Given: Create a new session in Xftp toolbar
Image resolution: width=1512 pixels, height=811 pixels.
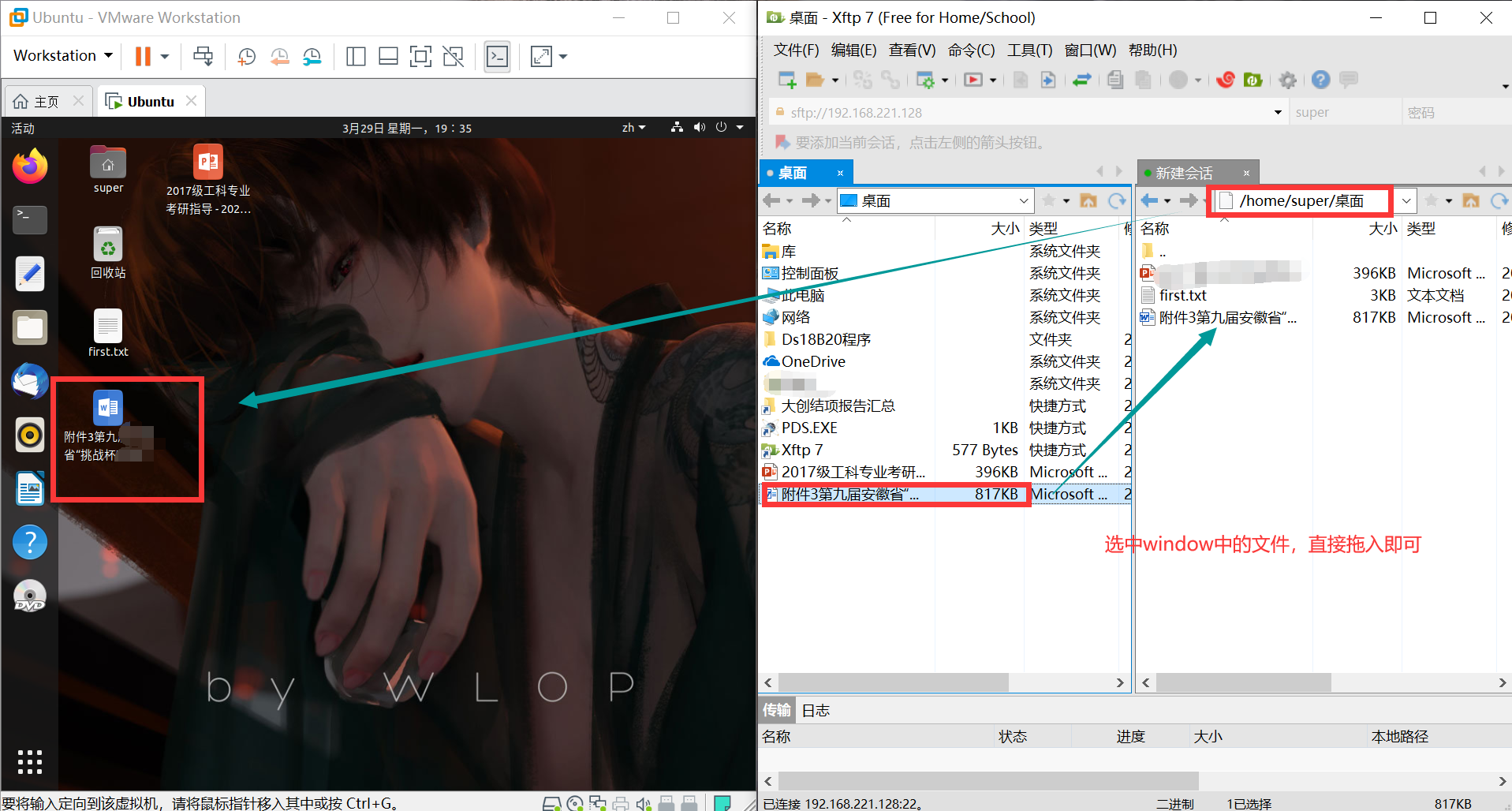Looking at the screenshot, I should pos(786,79).
